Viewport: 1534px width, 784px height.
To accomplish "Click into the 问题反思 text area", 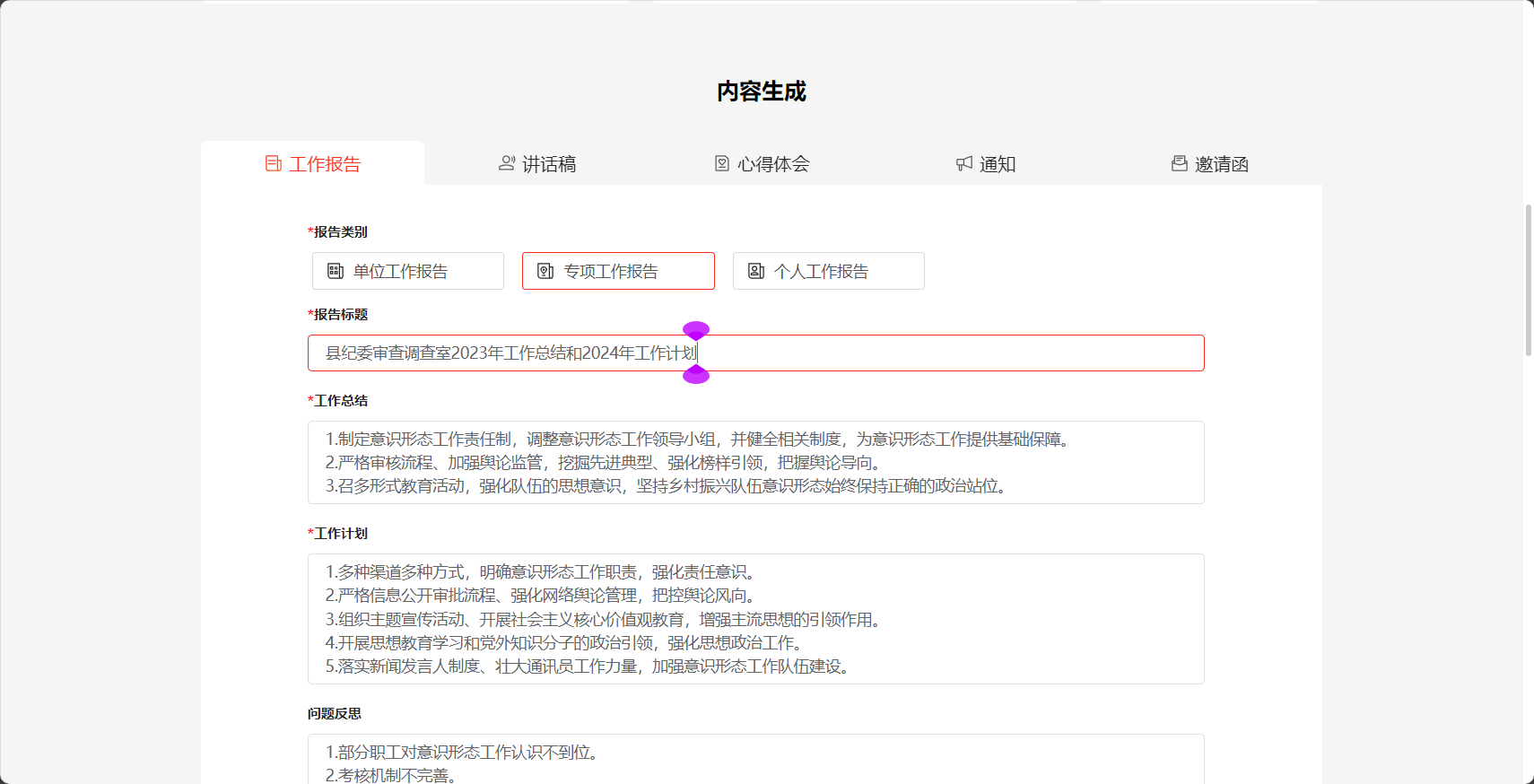I will click(x=756, y=759).
